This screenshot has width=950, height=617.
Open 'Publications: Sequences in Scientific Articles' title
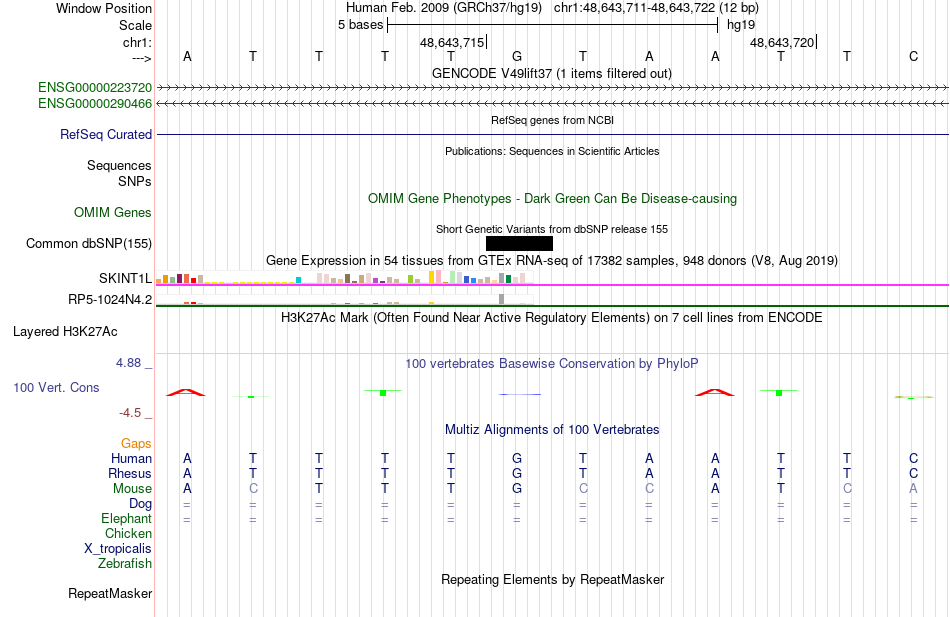coord(552,151)
